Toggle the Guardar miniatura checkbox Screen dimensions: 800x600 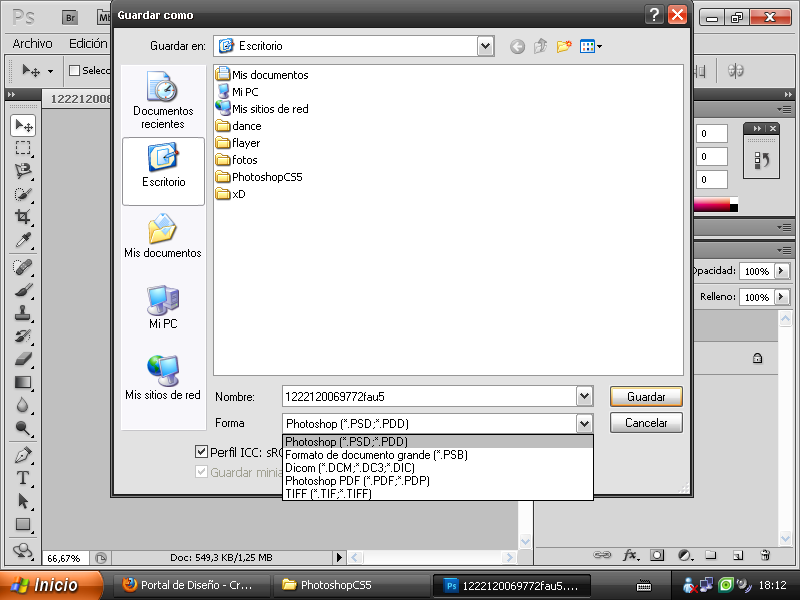201,471
